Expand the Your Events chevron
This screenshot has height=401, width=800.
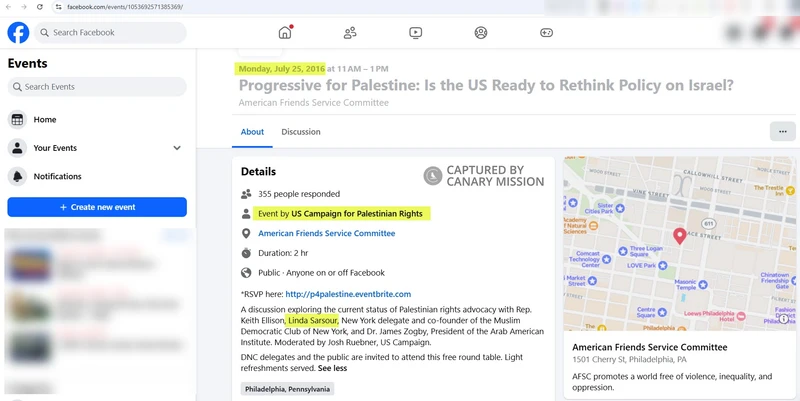[177, 148]
